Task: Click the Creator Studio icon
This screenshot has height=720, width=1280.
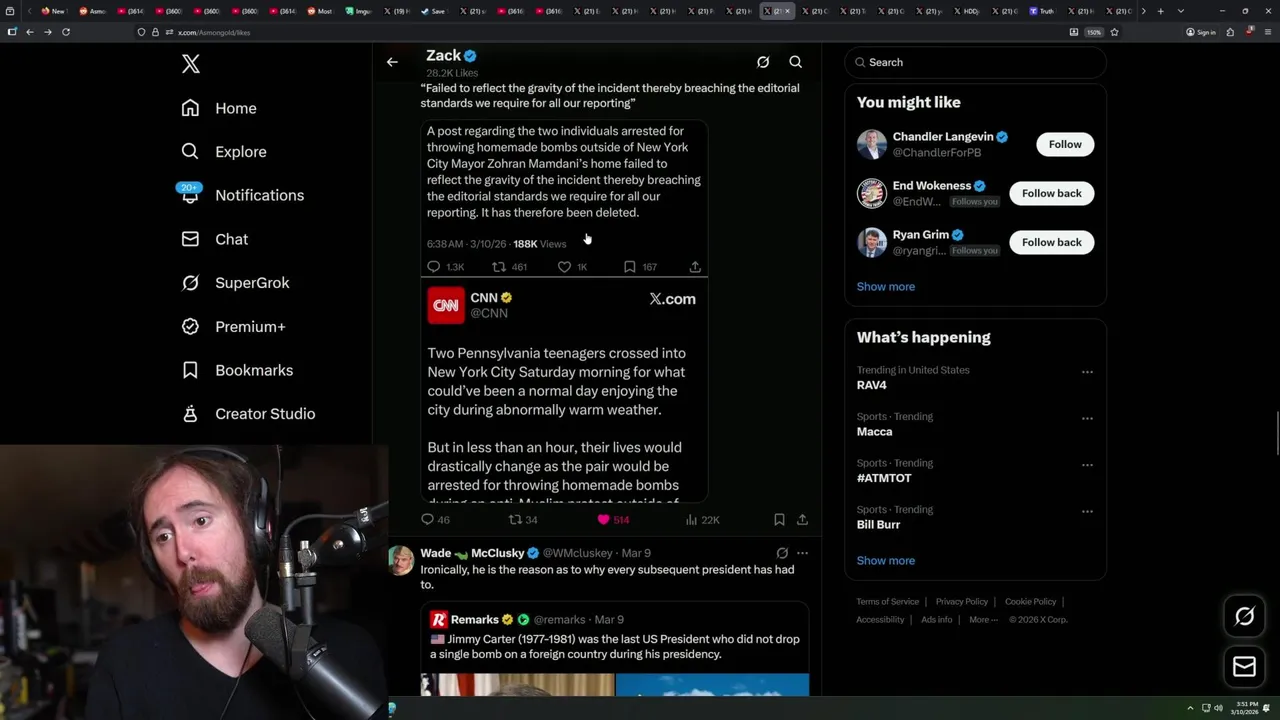Action: [190, 414]
